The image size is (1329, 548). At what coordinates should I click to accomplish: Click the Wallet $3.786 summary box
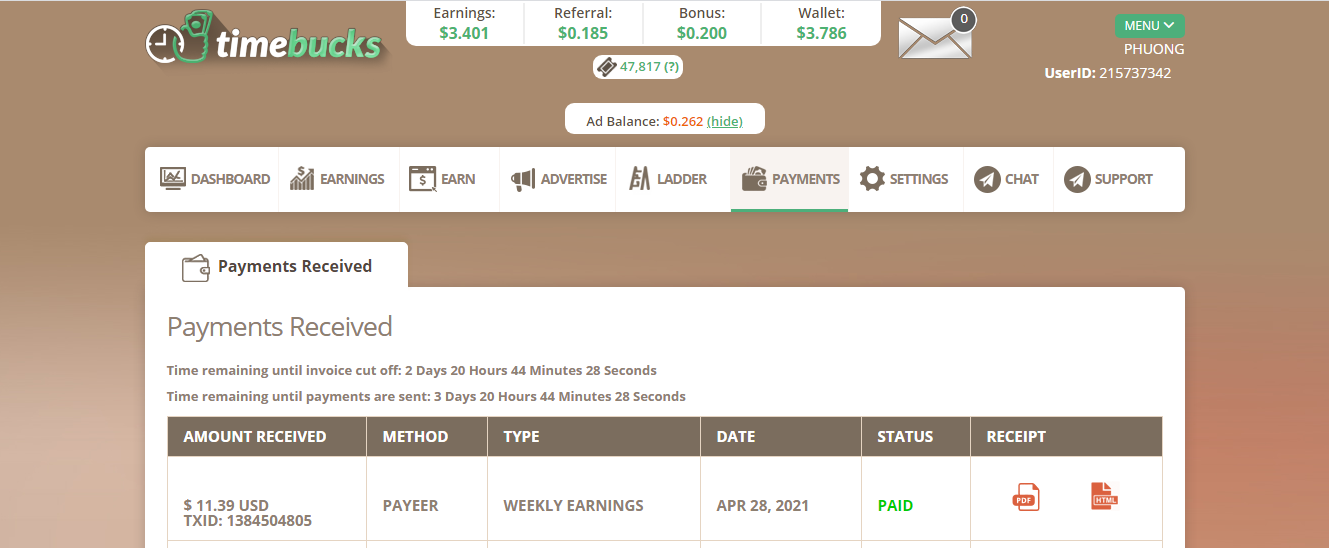821,23
